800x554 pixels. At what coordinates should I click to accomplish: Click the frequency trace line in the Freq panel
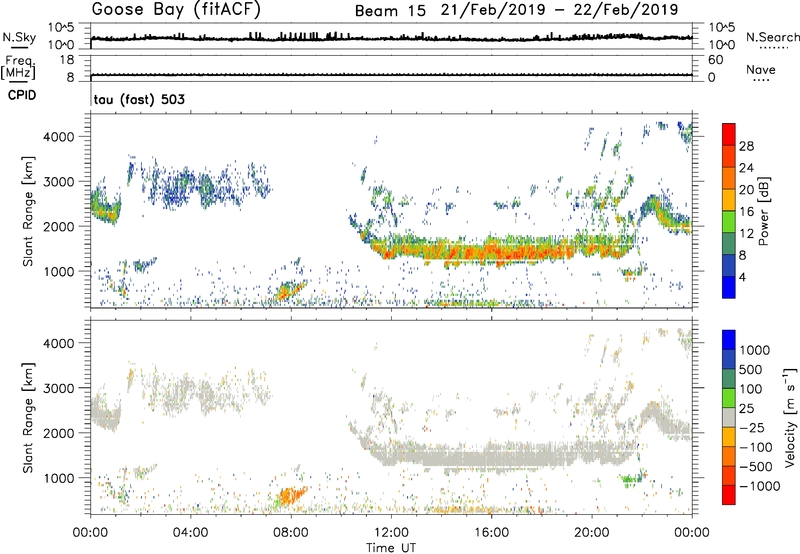click(x=391, y=75)
